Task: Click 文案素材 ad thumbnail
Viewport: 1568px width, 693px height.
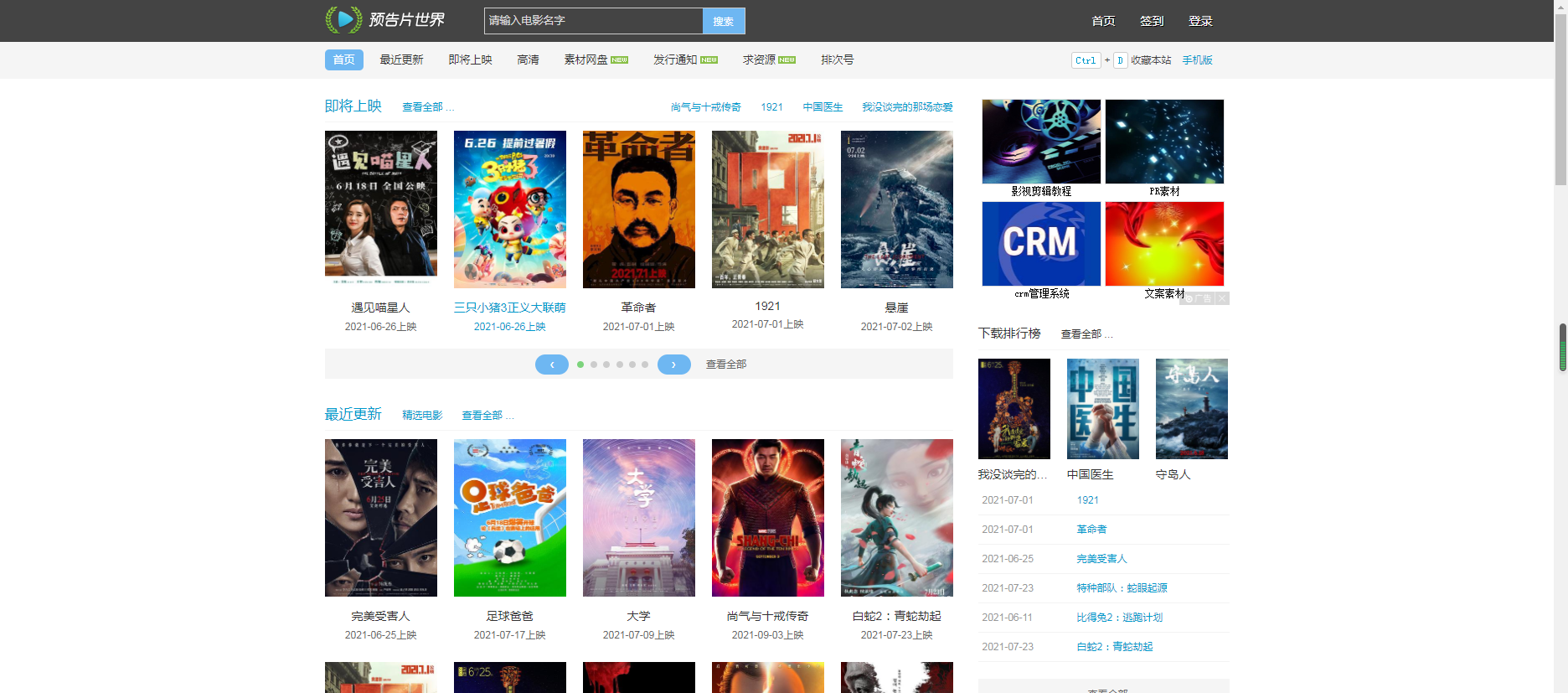Action: (x=1164, y=244)
